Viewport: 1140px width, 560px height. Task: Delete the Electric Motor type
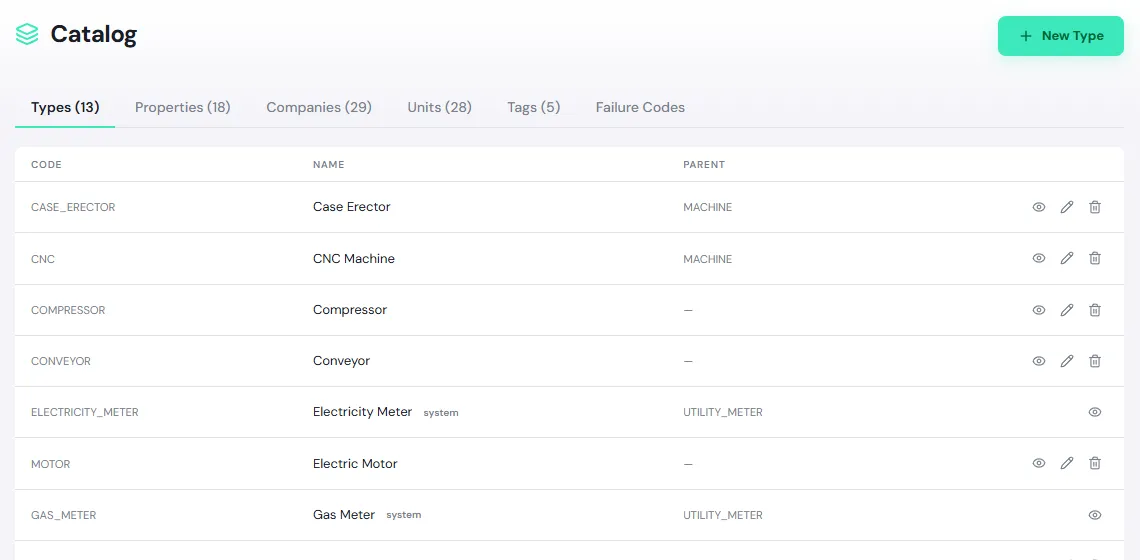[1095, 463]
